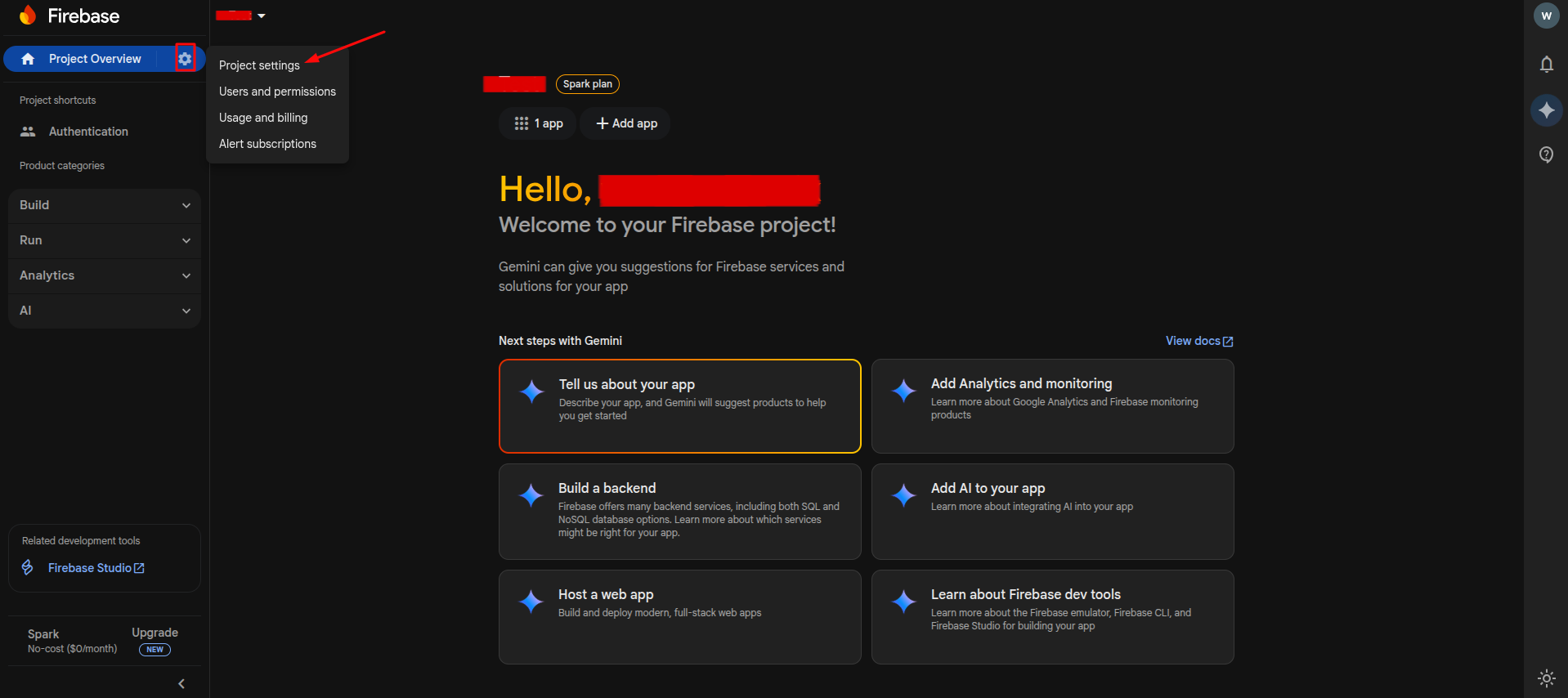This screenshot has width=1568, height=698.
Task: Expand the Analytics category
Action: pos(105,275)
